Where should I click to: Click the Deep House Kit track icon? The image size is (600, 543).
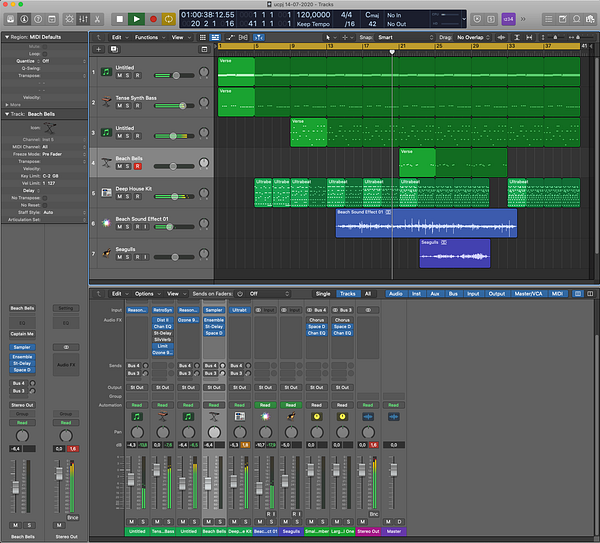point(107,193)
